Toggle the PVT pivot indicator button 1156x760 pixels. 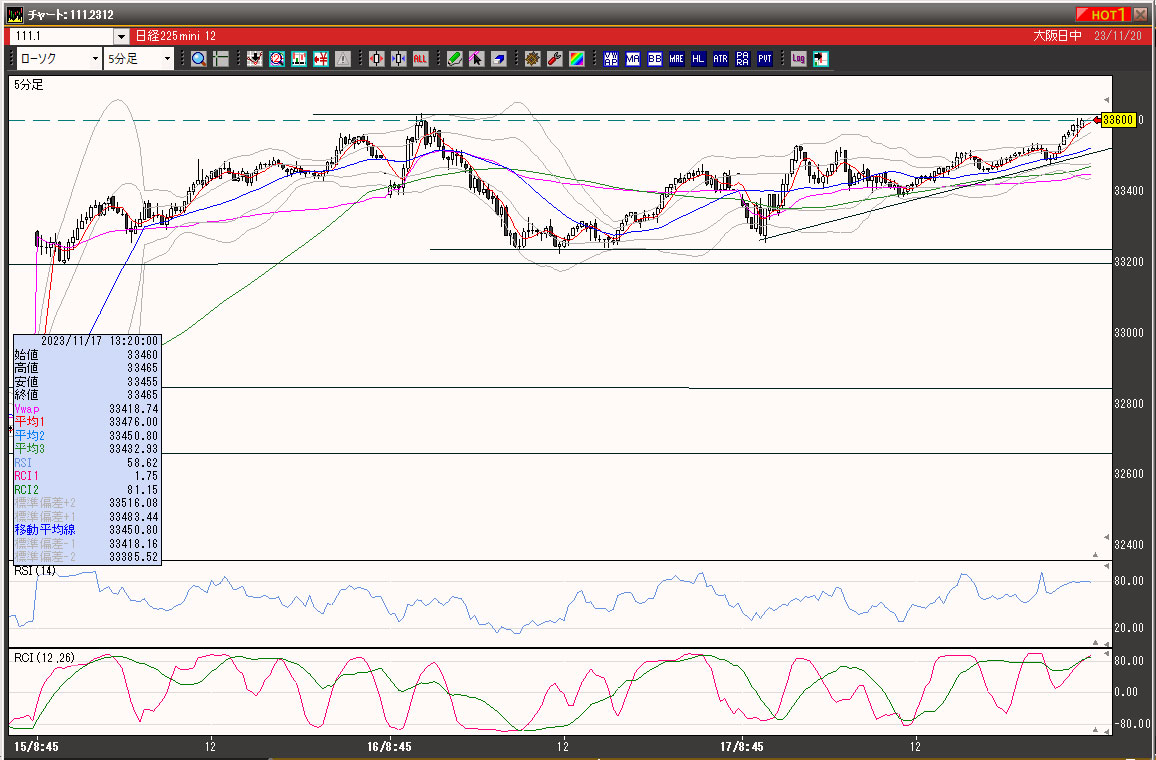(765, 59)
